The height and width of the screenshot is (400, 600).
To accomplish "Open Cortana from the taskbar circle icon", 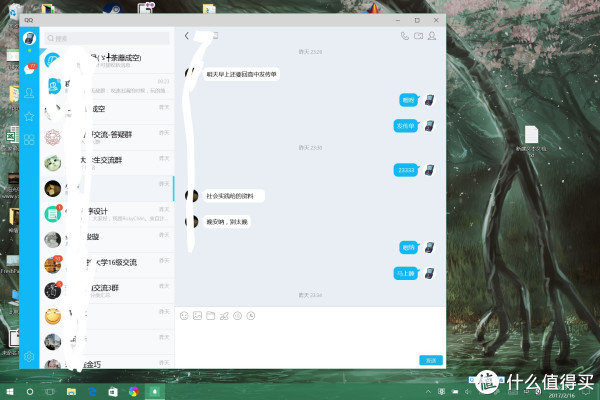I will [x=29, y=392].
